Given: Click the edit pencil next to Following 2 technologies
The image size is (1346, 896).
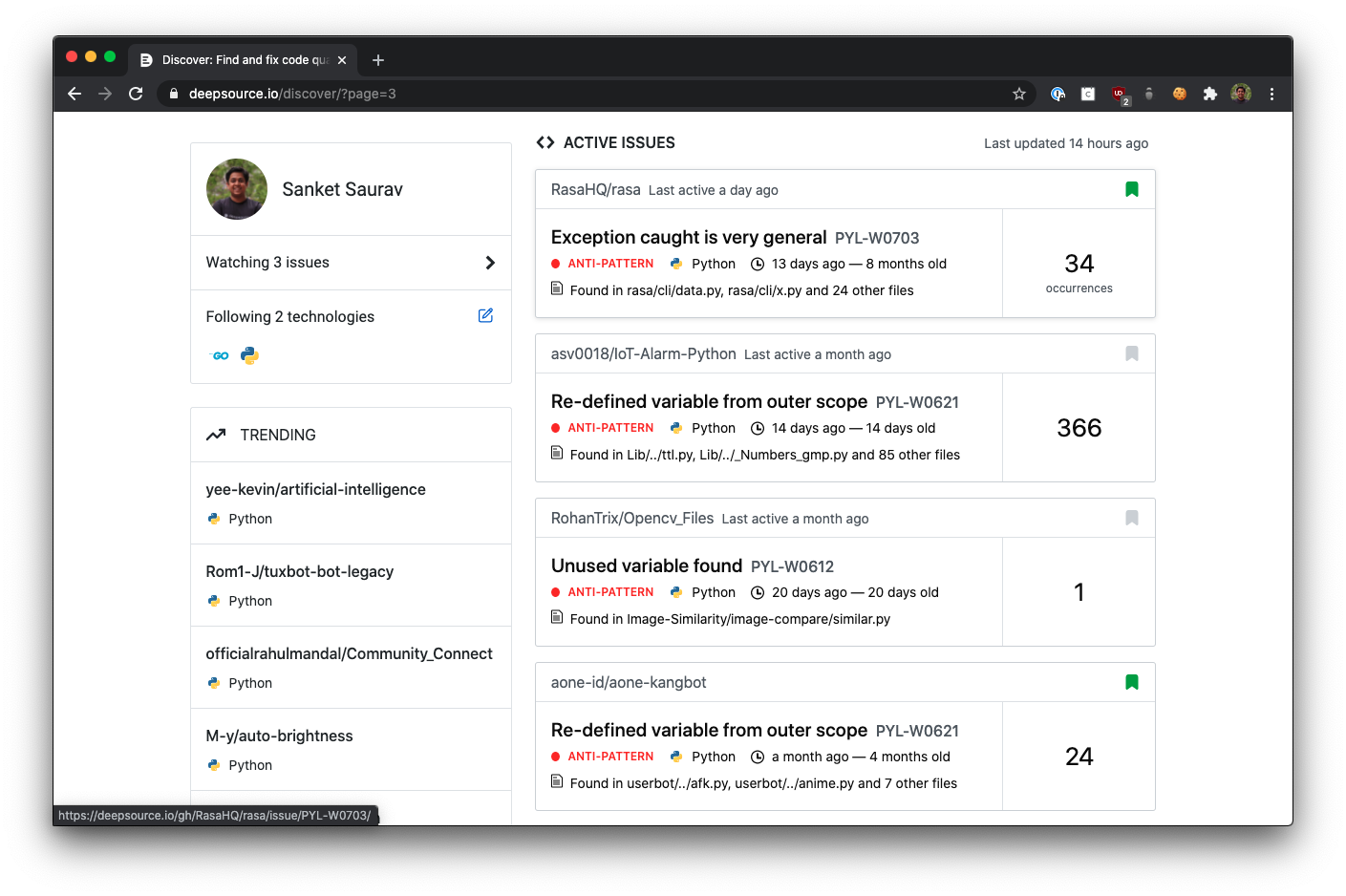Looking at the screenshot, I should (x=485, y=315).
